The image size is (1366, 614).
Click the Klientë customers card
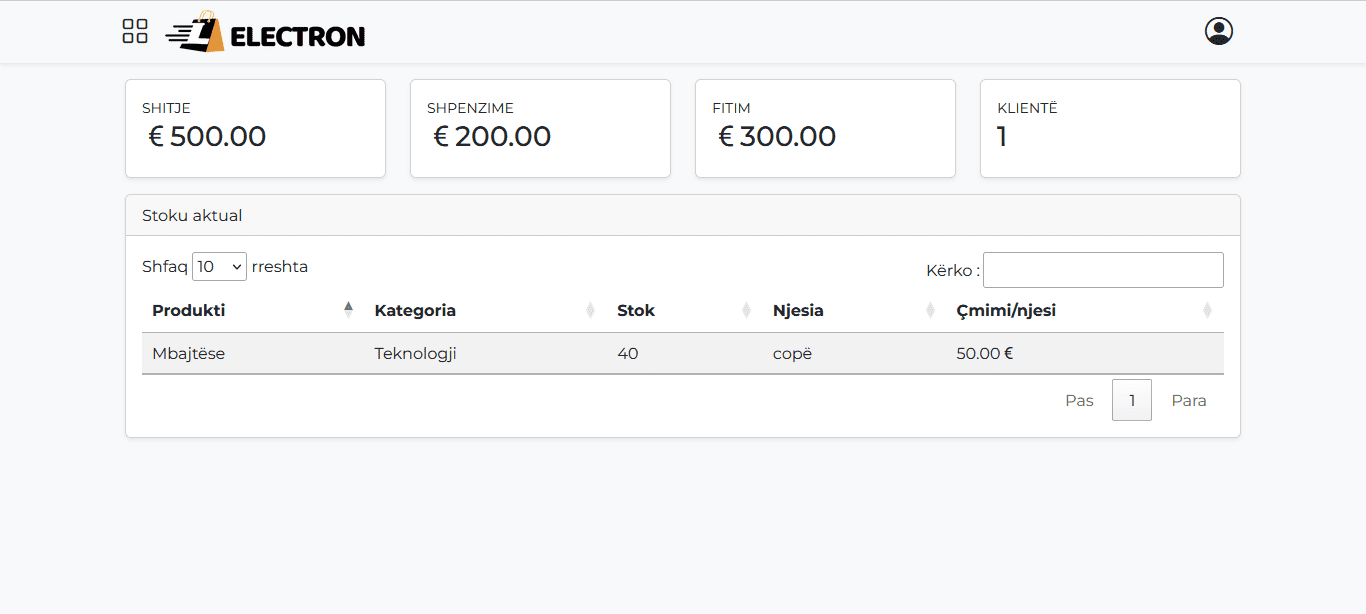point(1110,129)
